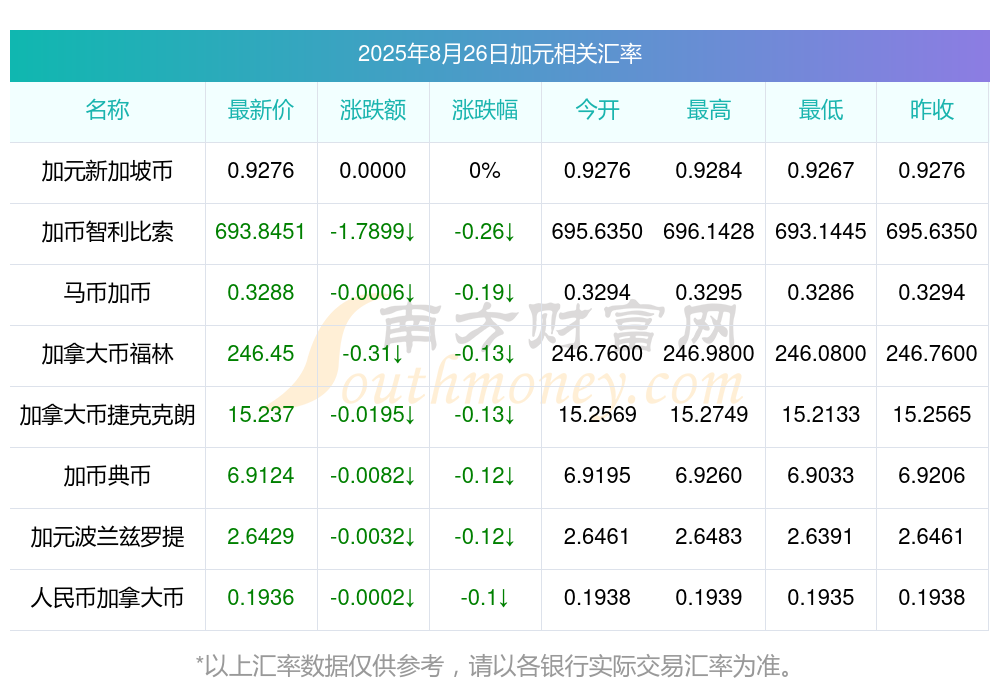Click the 最新价 column header

(x=261, y=110)
